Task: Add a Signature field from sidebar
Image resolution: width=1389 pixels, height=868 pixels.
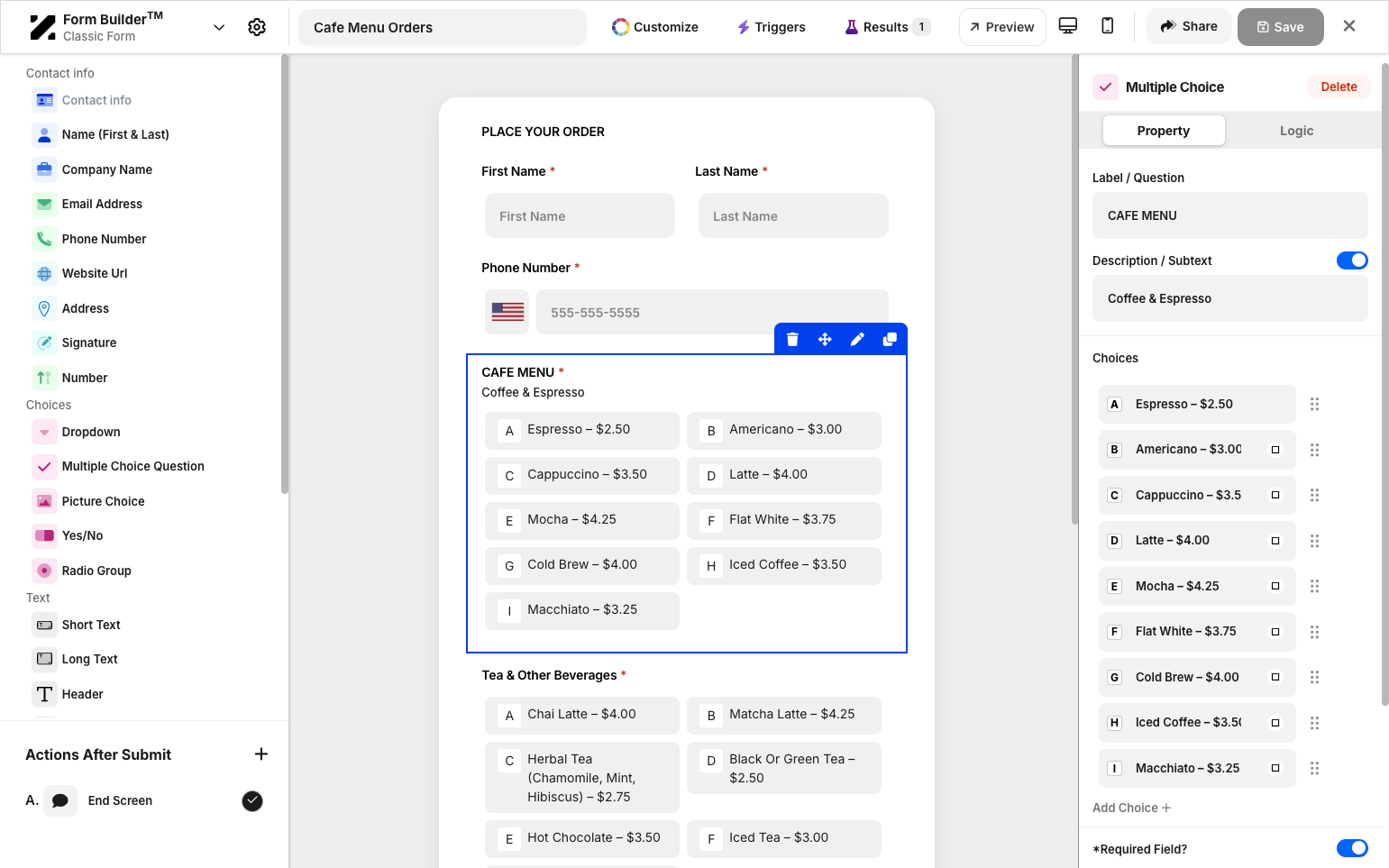Action: [x=89, y=343]
